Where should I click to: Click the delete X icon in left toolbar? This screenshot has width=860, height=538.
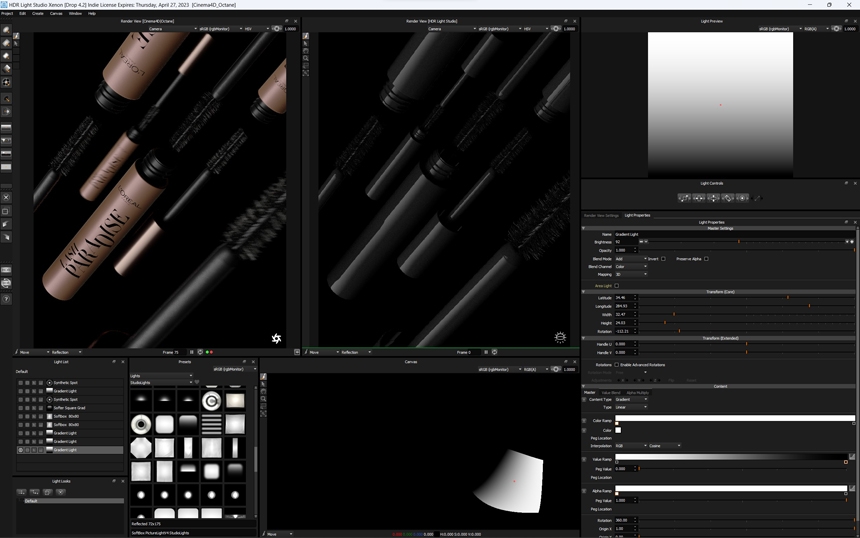[x=6, y=197]
